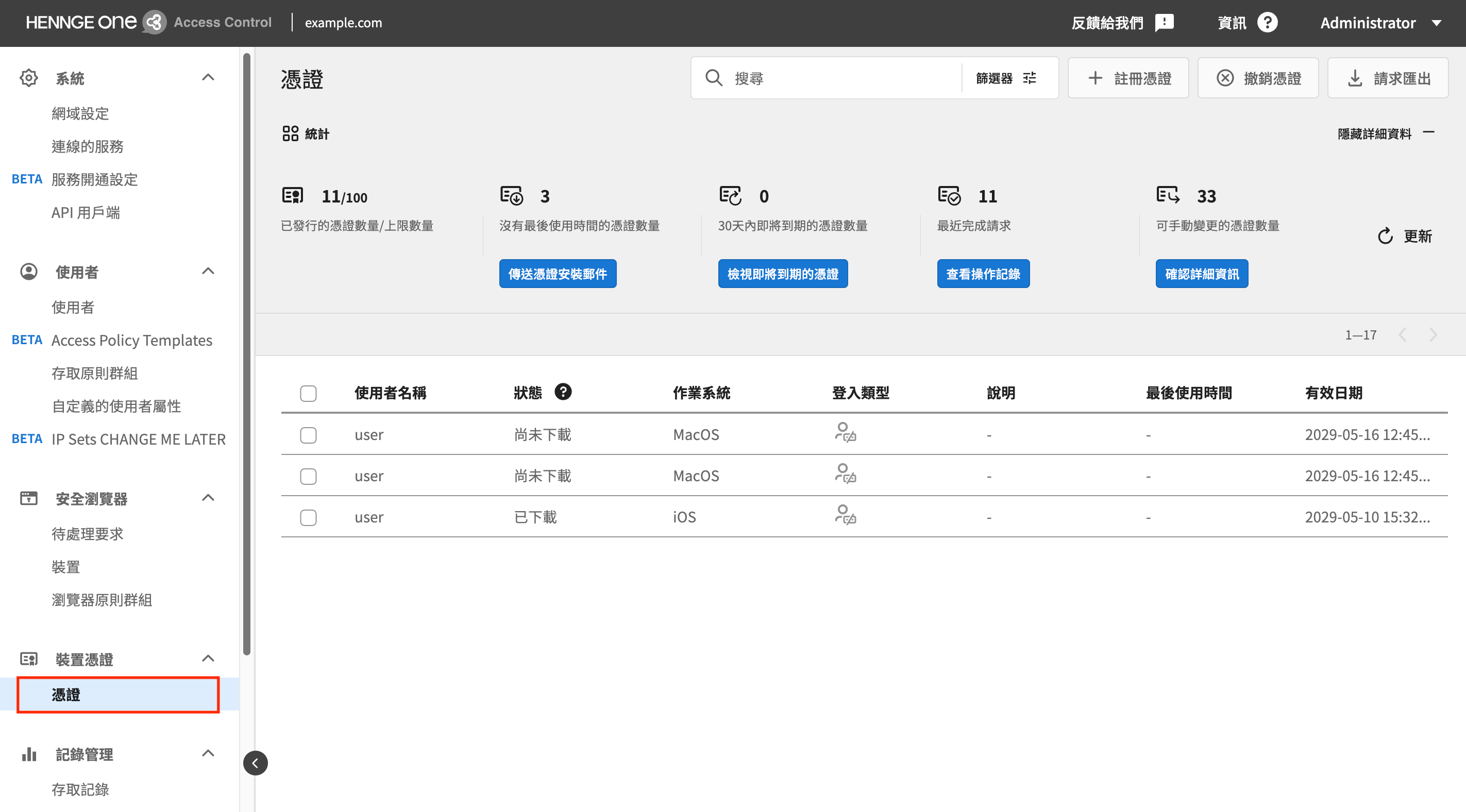Collapse the 記錄管理 section chevron

(208, 753)
